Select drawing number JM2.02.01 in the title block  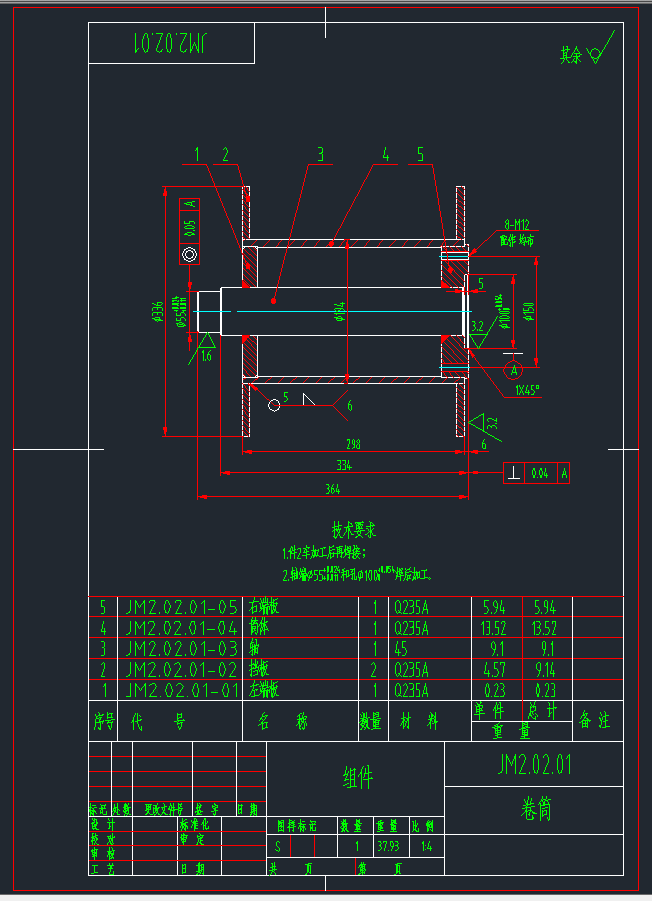point(534,765)
